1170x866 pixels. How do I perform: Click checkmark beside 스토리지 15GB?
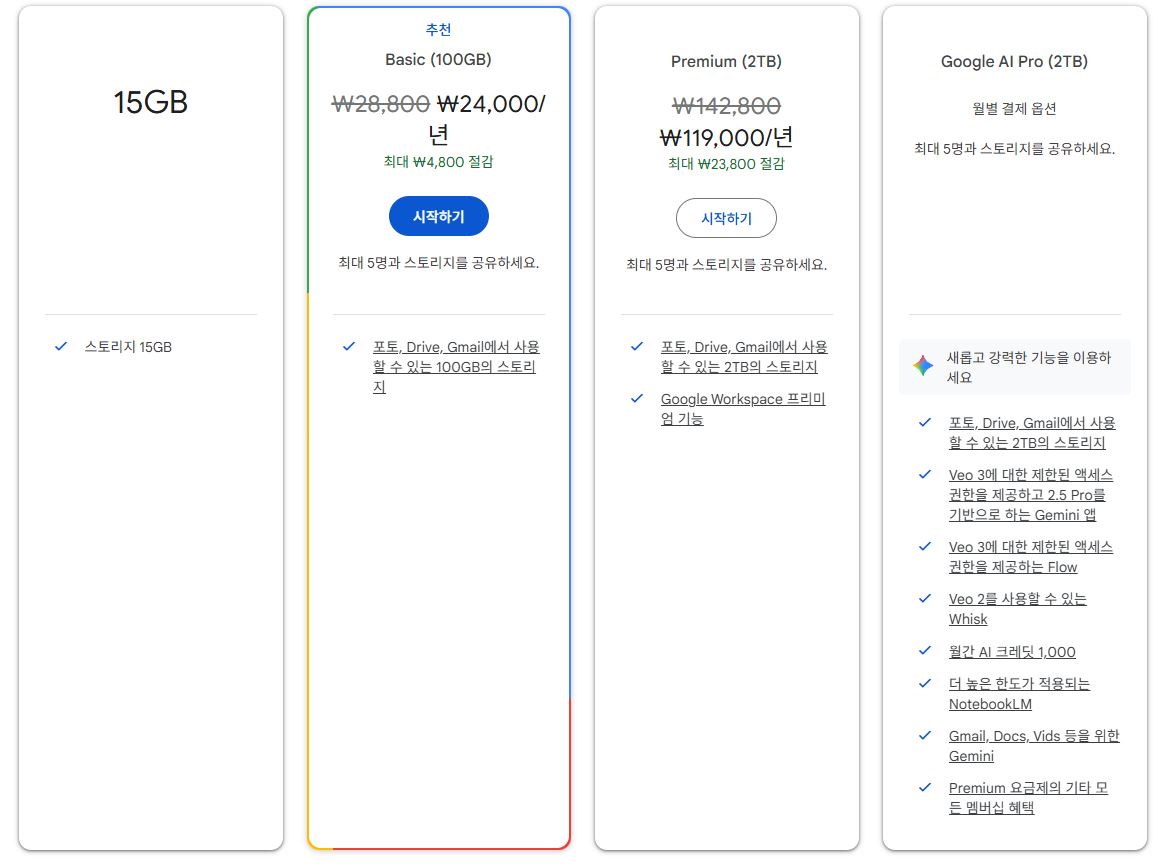click(x=61, y=346)
